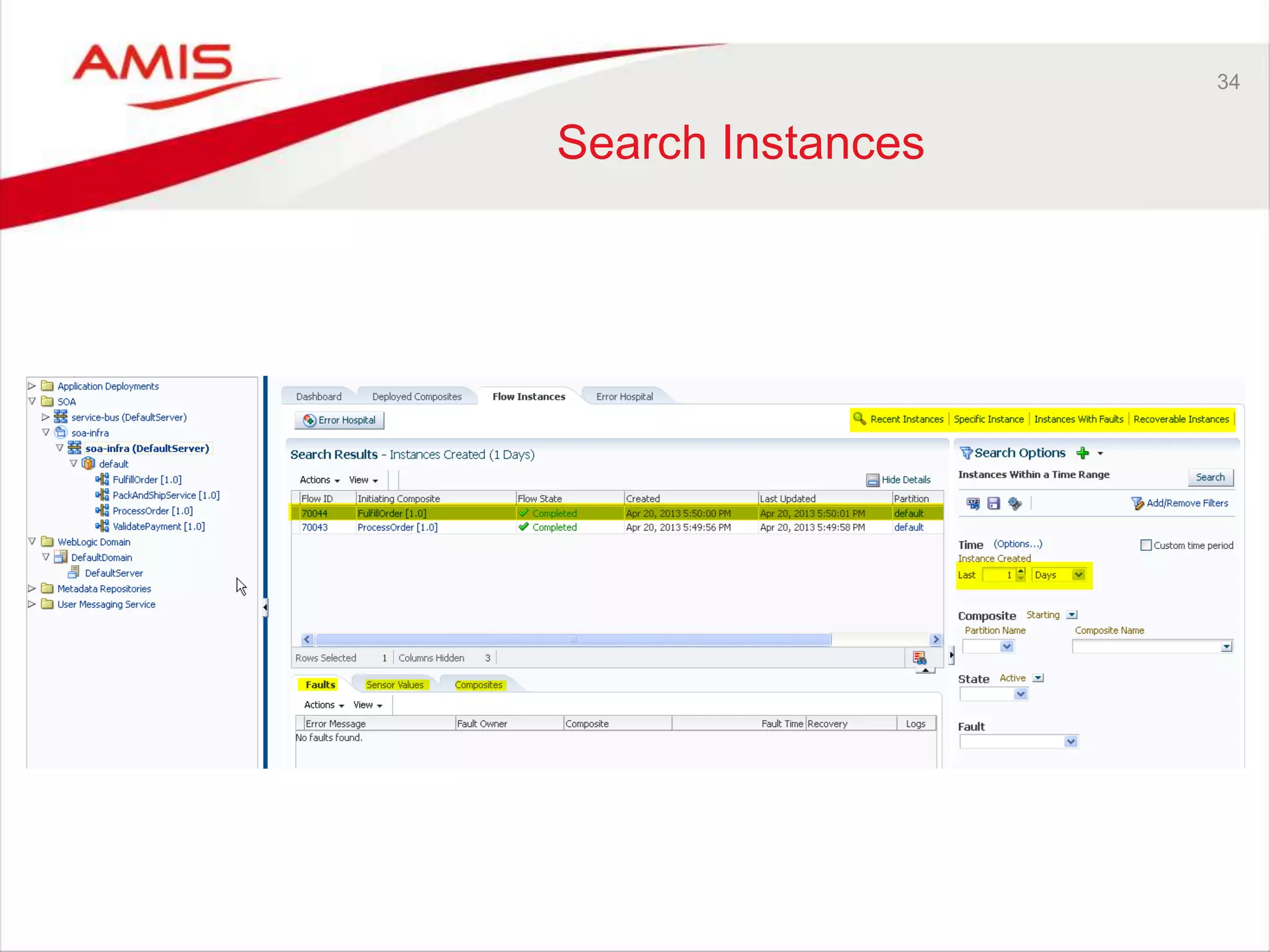Collapse the Search Options pane splitter arrow
This screenshot has width=1270, height=952.
click(x=951, y=654)
